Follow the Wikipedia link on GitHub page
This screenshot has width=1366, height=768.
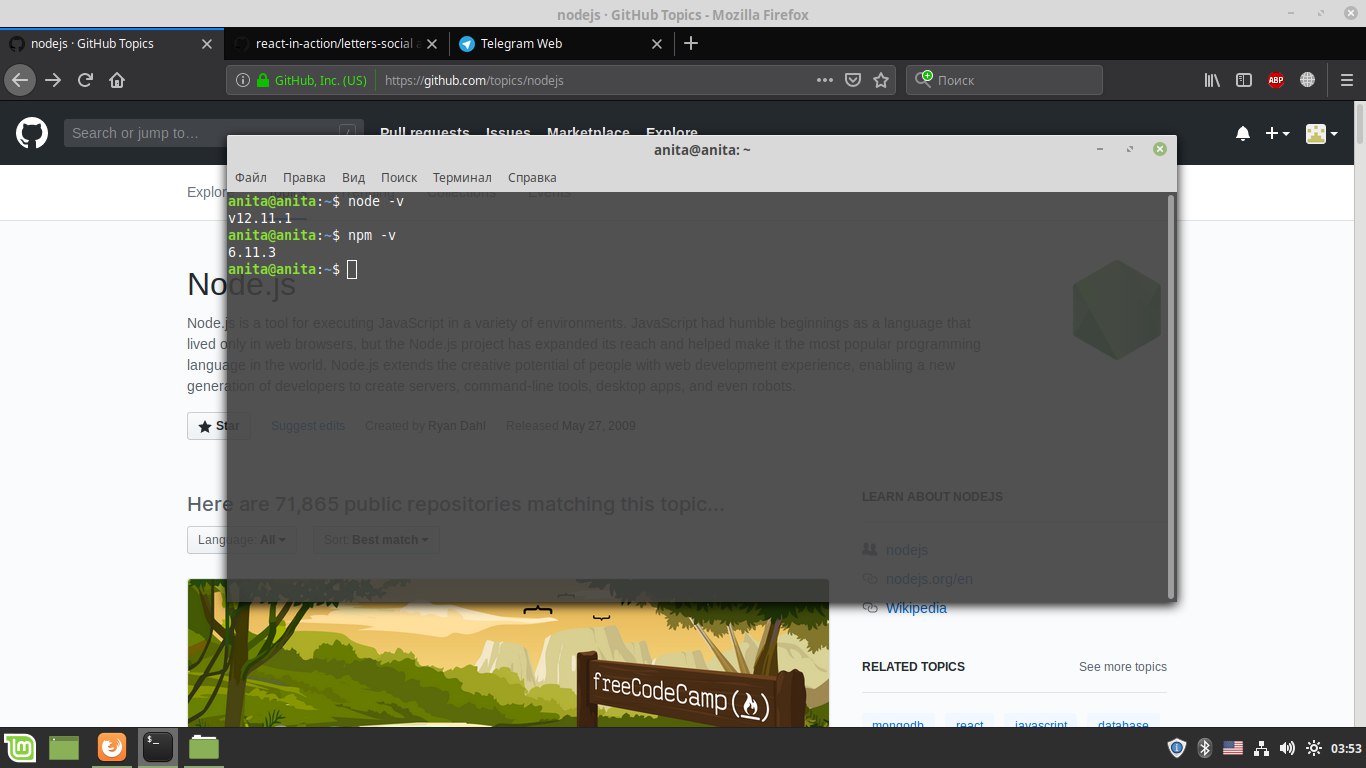[x=916, y=608]
